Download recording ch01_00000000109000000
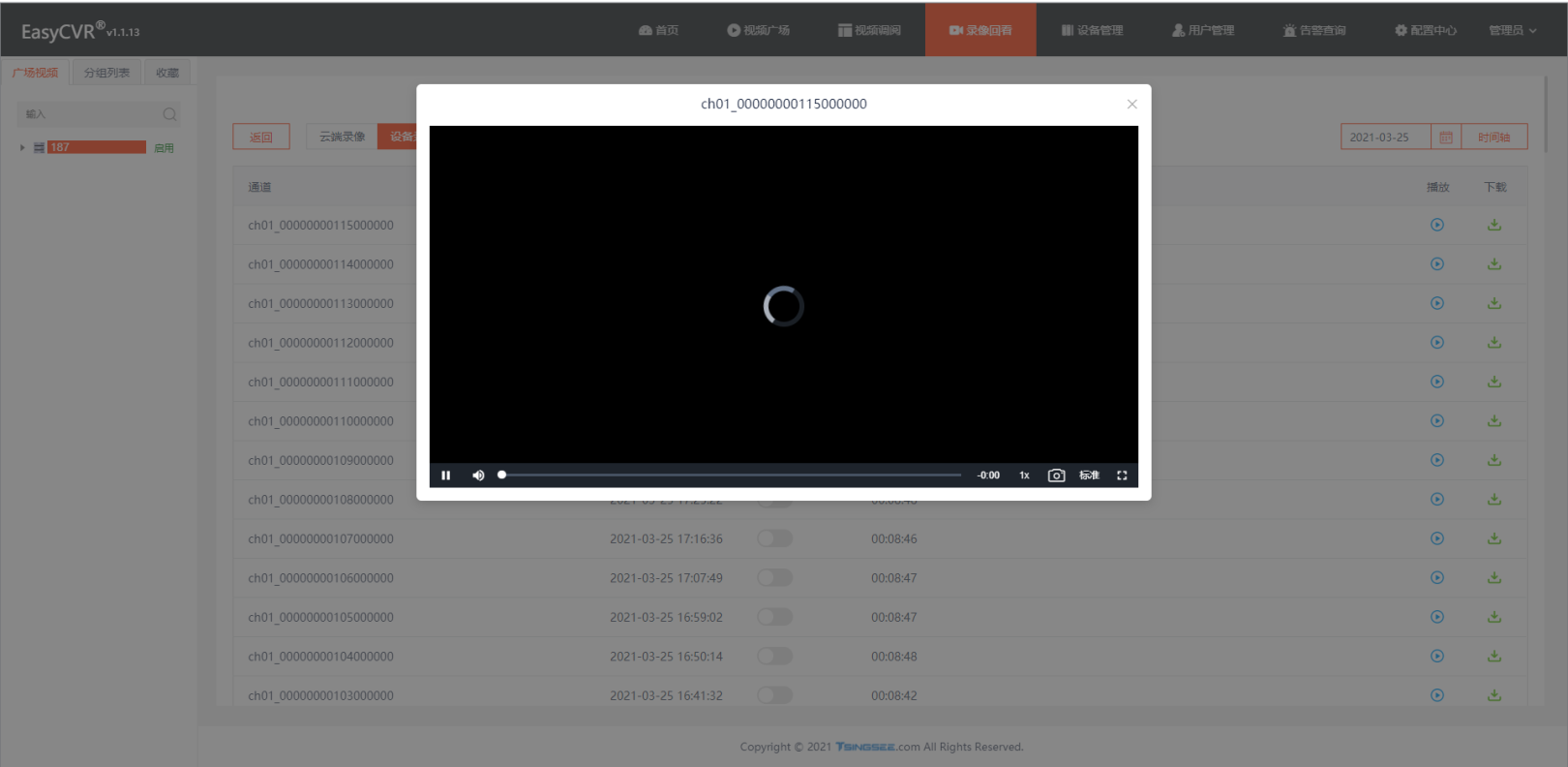Screen dimensions: 1568x767 (1494, 460)
